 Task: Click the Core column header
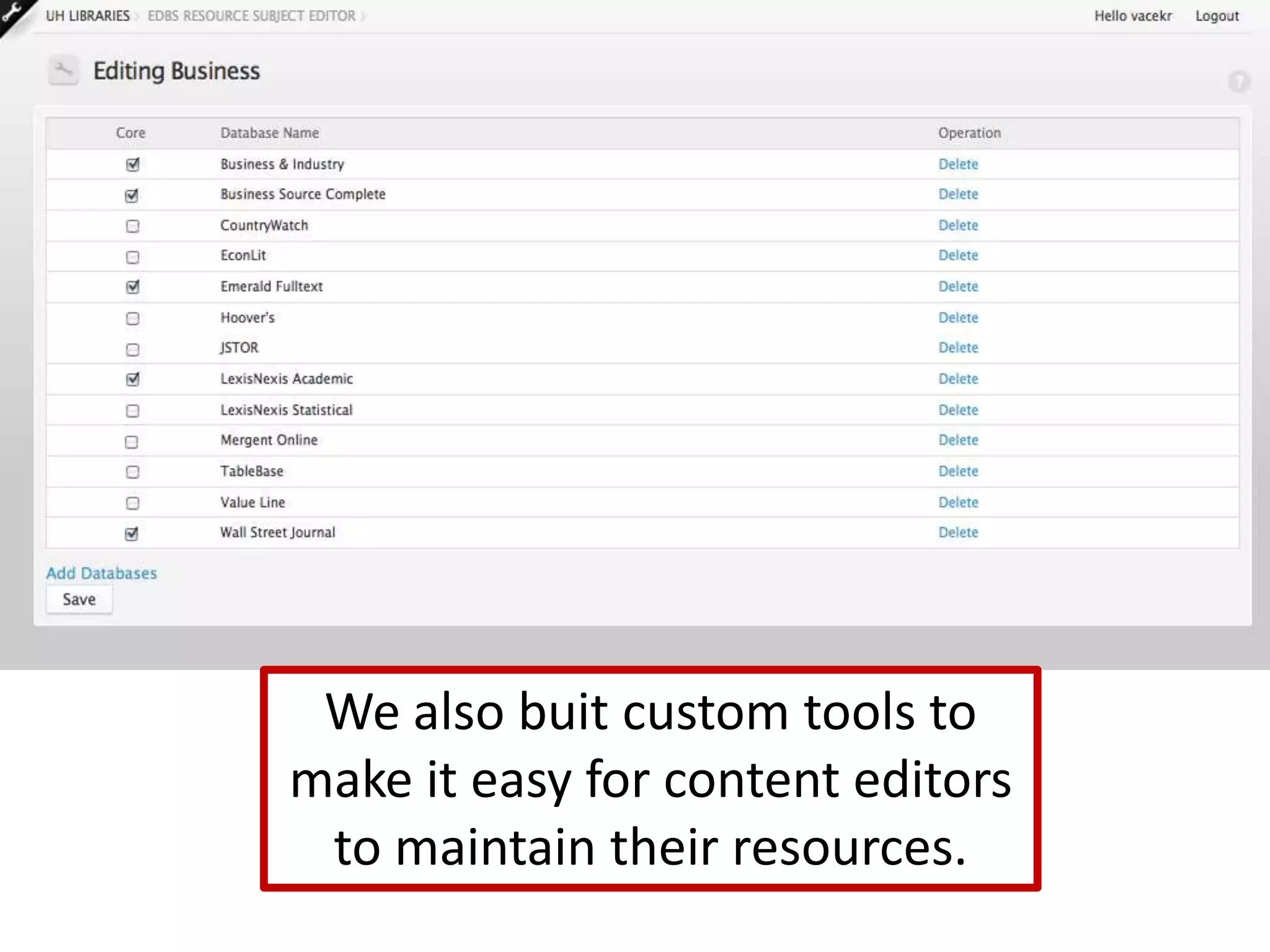[131, 133]
